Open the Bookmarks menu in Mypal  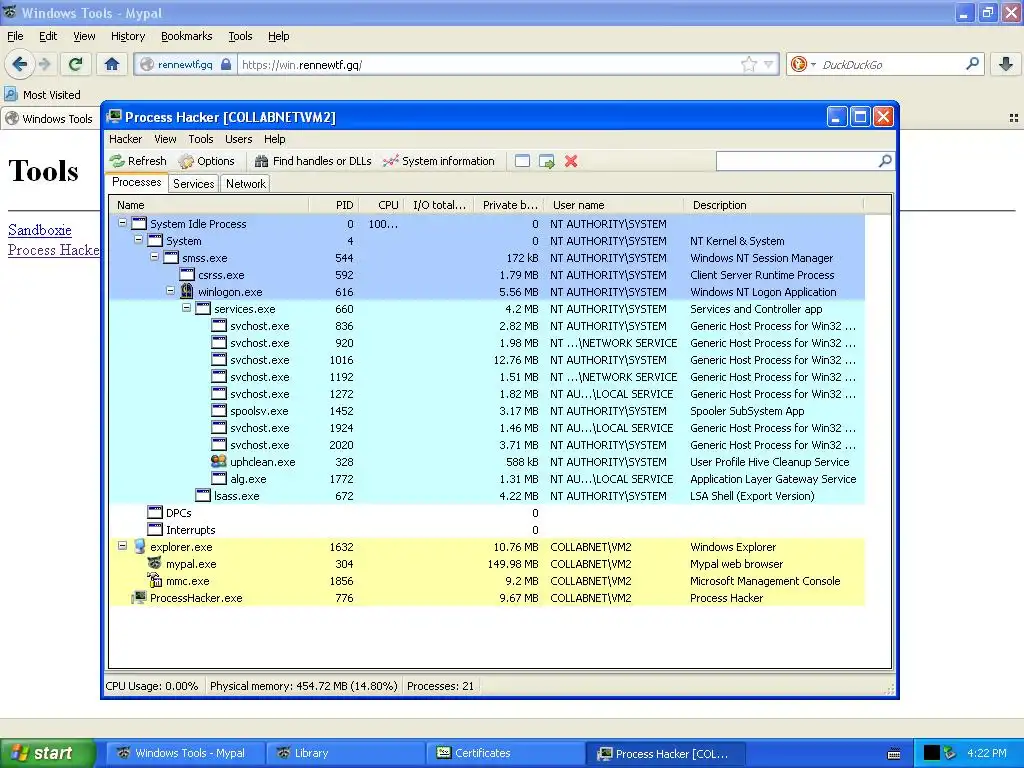coord(187,37)
